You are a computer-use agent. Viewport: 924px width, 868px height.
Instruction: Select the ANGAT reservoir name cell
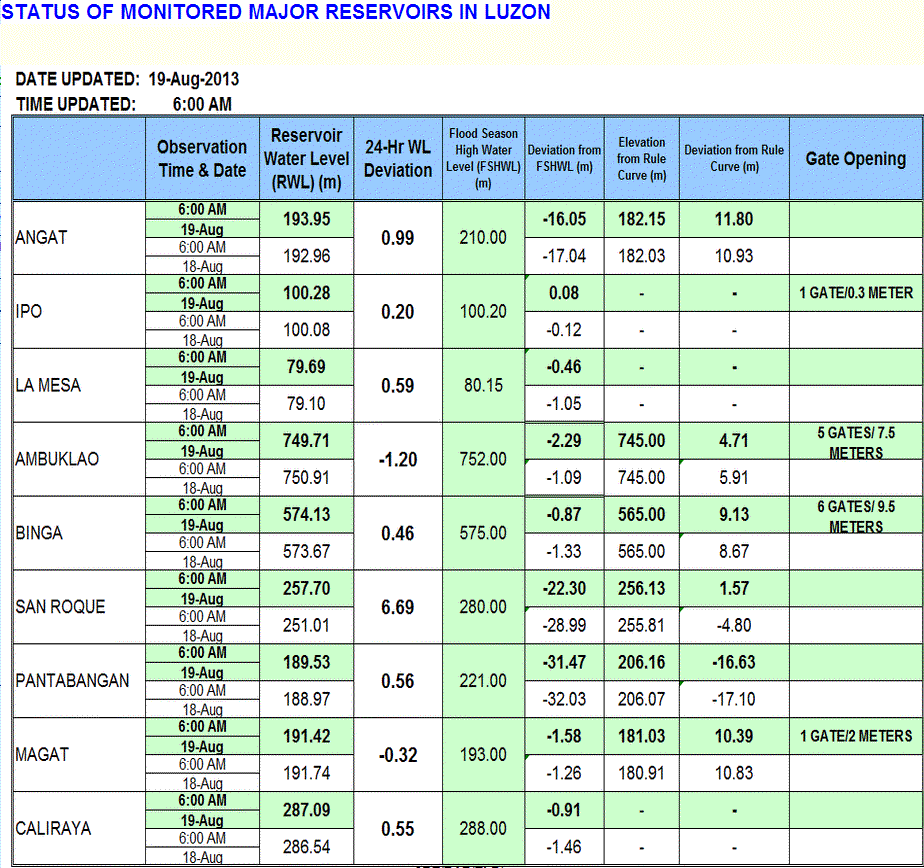tap(43, 238)
